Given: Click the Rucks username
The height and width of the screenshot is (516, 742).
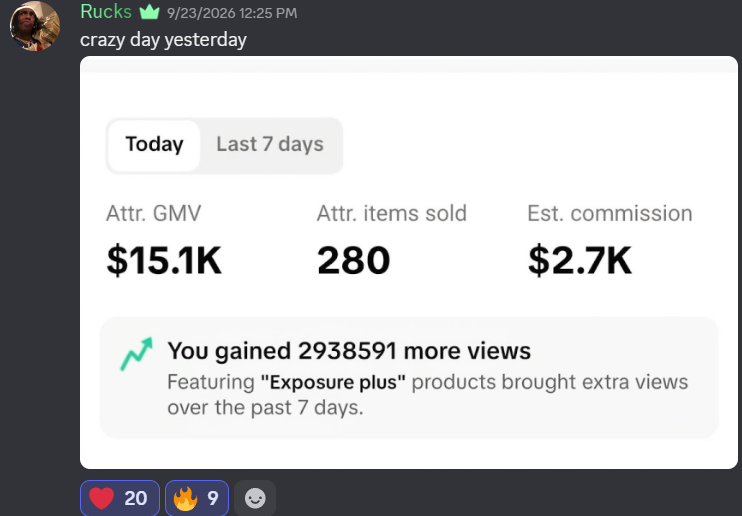Looking at the screenshot, I should pos(106,11).
